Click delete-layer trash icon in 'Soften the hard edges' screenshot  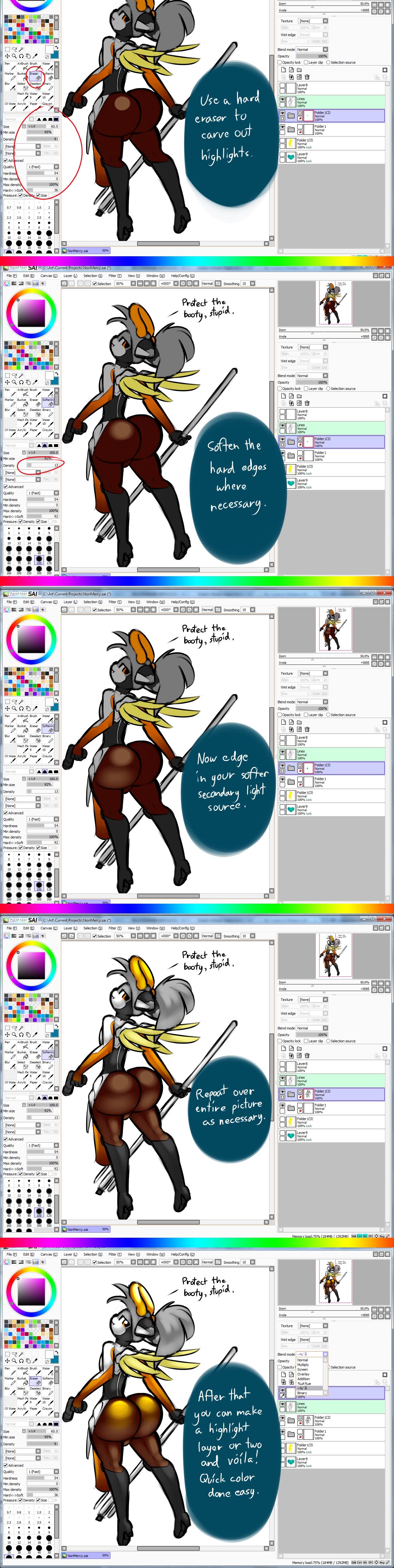tap(307, 403)
